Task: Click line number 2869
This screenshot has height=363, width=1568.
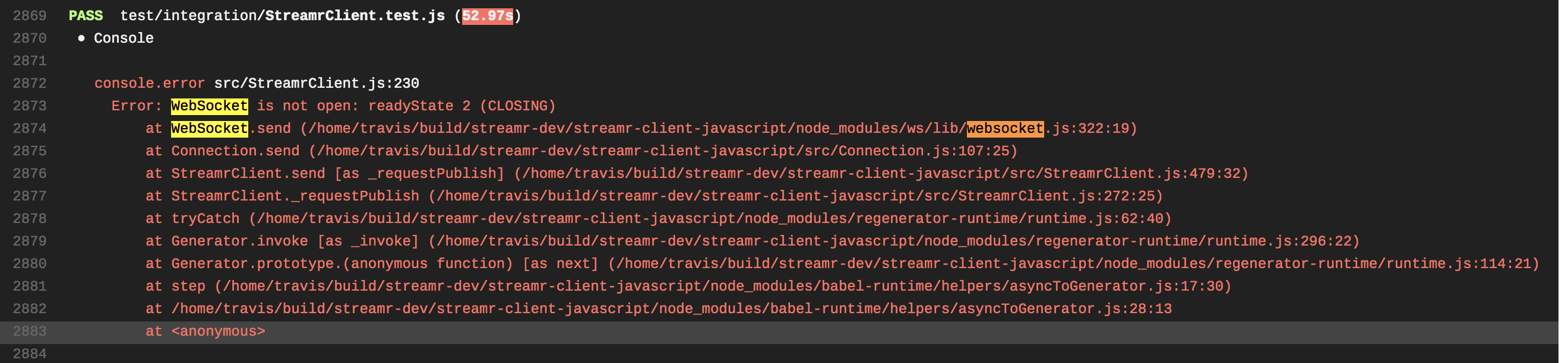Action: [30, 16]
